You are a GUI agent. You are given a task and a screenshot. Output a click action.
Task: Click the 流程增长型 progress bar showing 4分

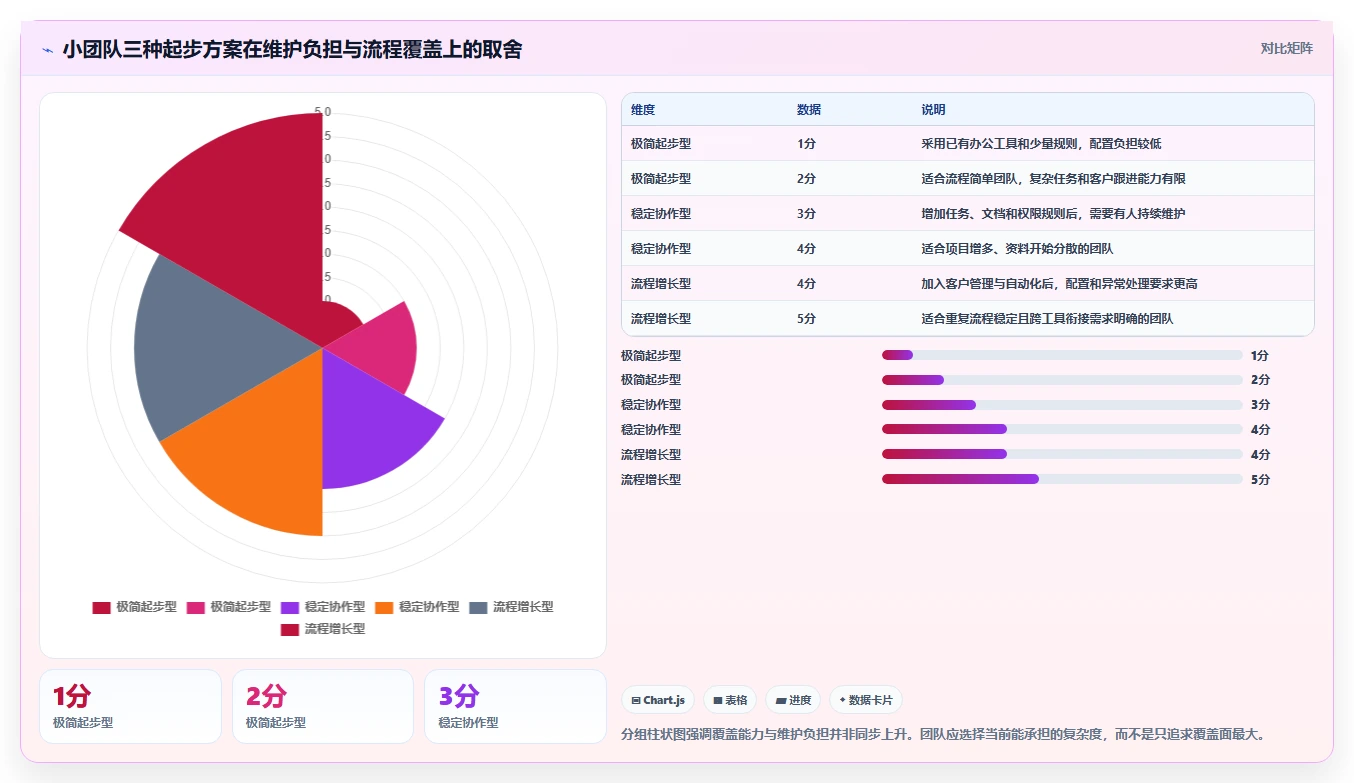click(1062, 454)
